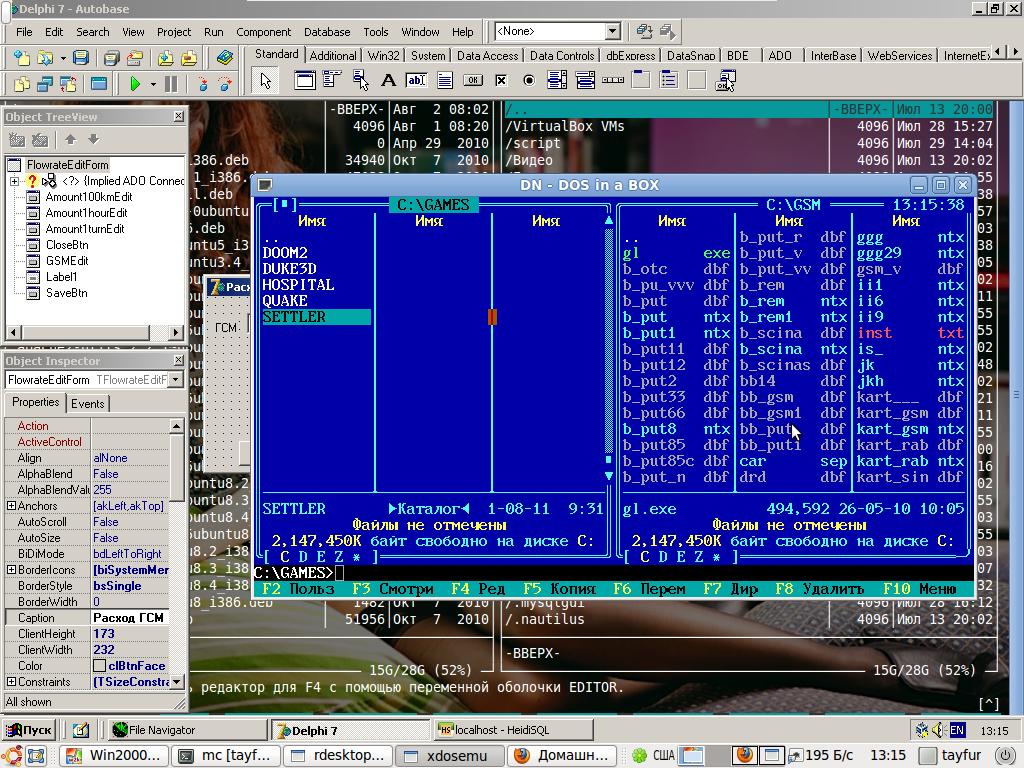Select the RadioButton component in palette

[x=529, y=81]
